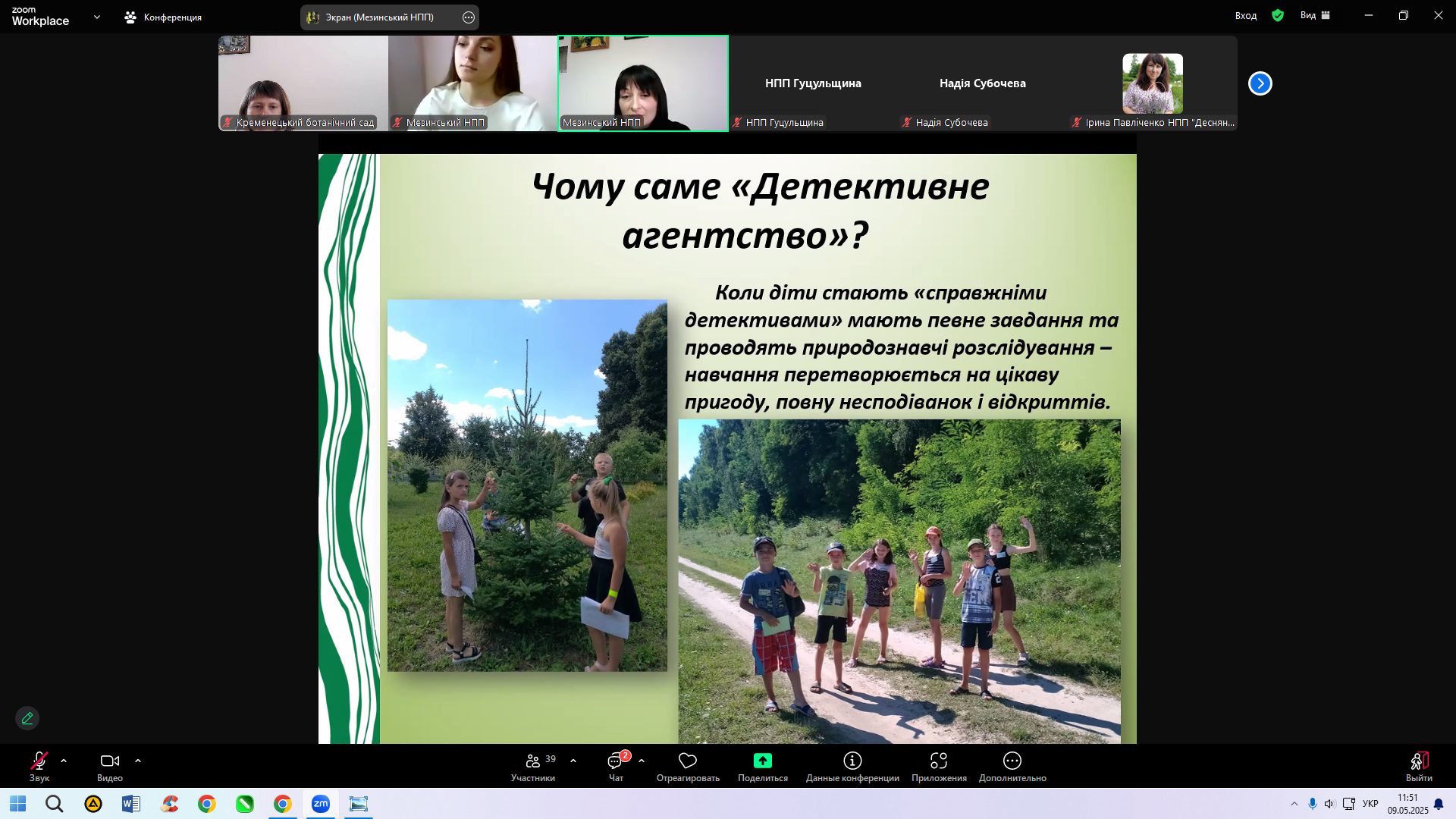Click the Выйти leave meeting button

click(x=1419, y=764)
